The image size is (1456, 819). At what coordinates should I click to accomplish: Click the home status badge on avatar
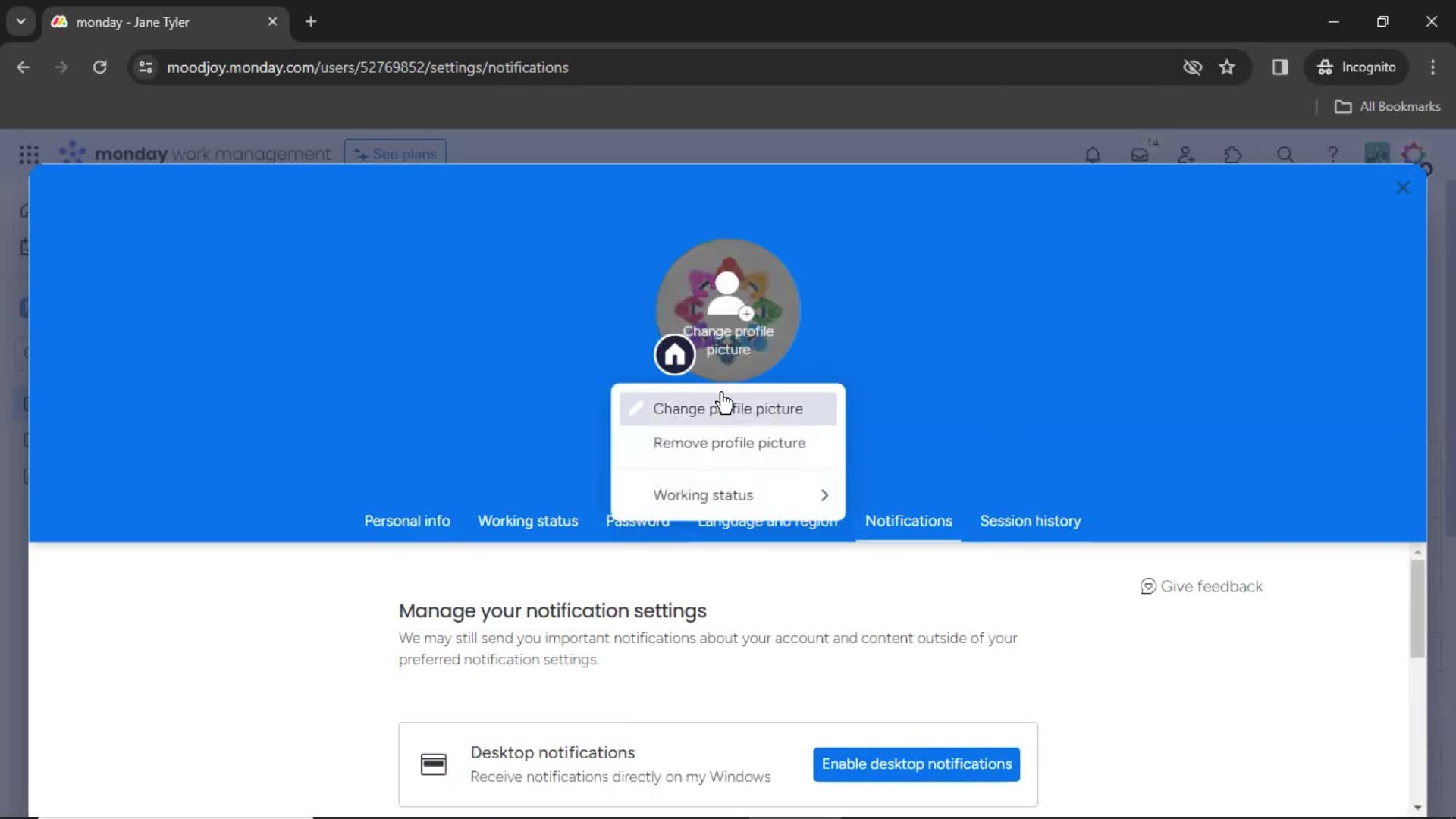point(675,355)
